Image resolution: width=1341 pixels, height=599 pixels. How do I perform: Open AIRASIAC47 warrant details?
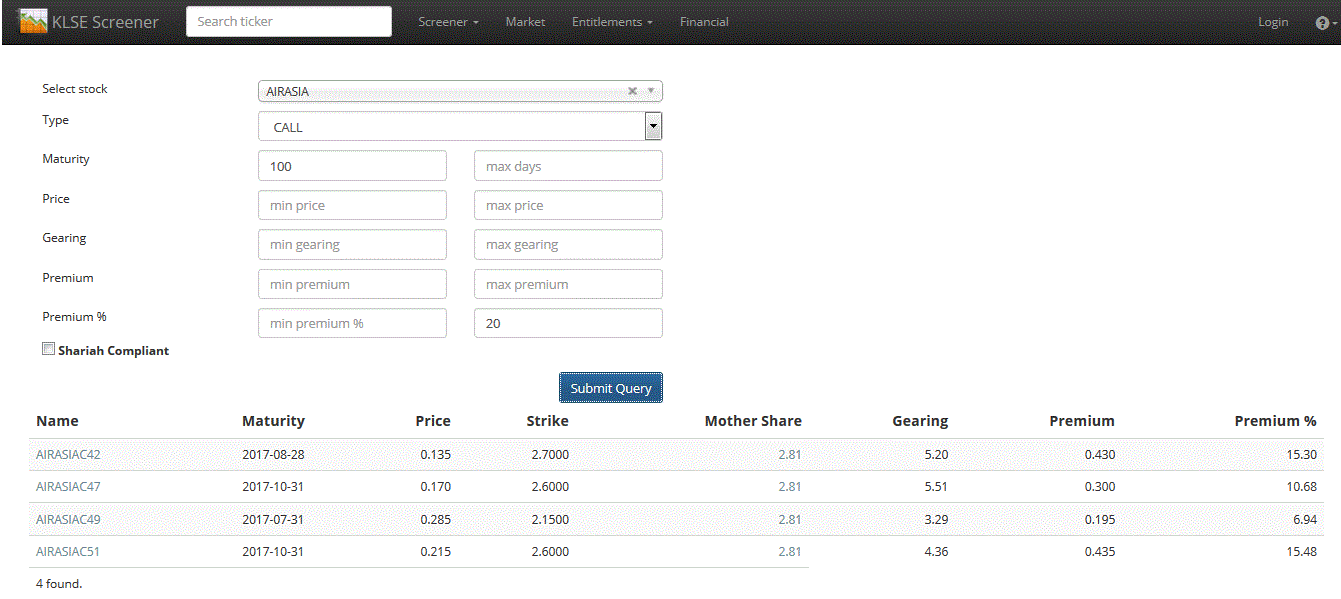(67, 486)
